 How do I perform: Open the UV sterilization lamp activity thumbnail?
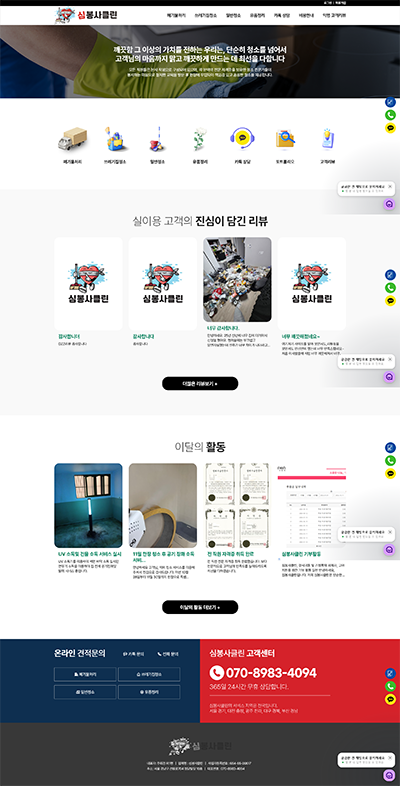[88, 505]
